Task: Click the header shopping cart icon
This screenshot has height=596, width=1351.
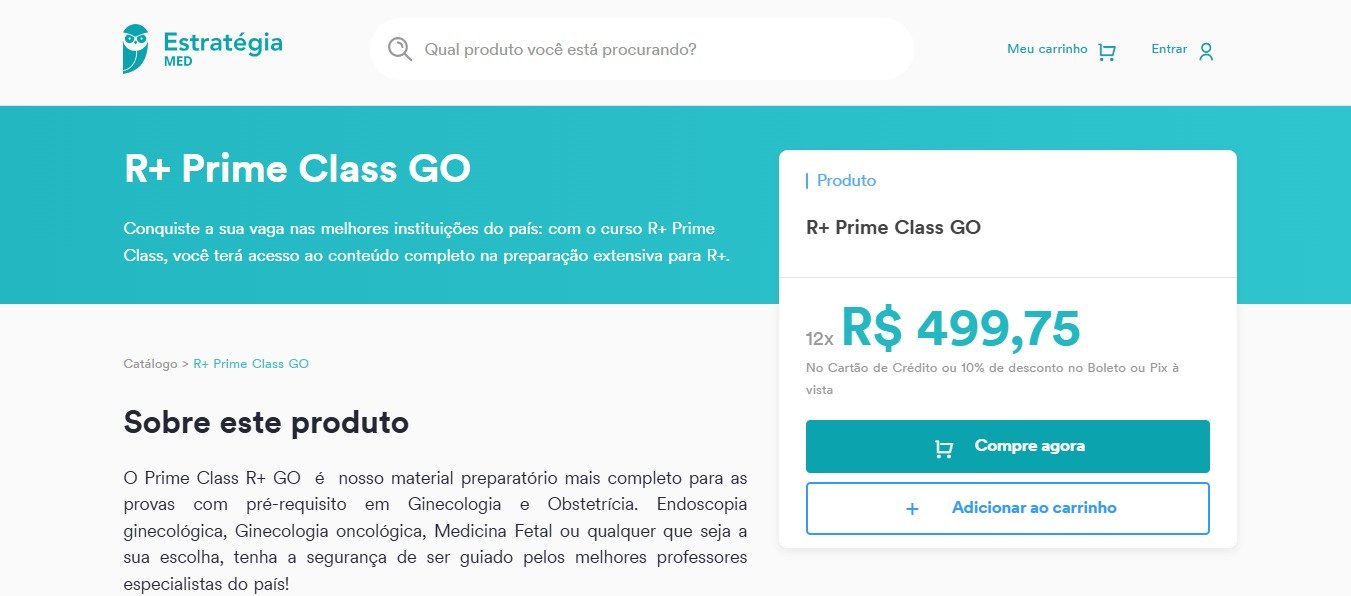Action: pos(1106,52)
